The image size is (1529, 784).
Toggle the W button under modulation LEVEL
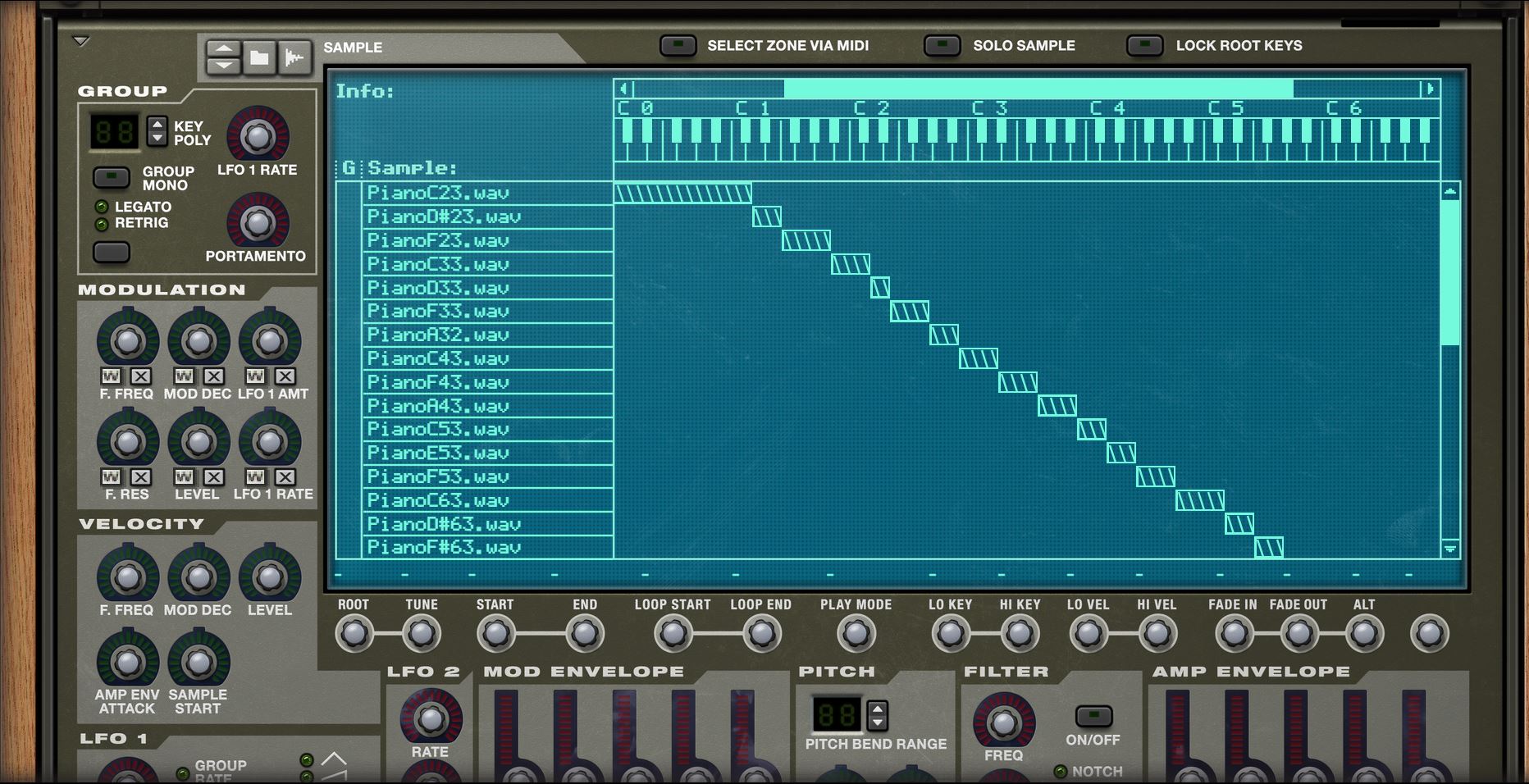184,477
